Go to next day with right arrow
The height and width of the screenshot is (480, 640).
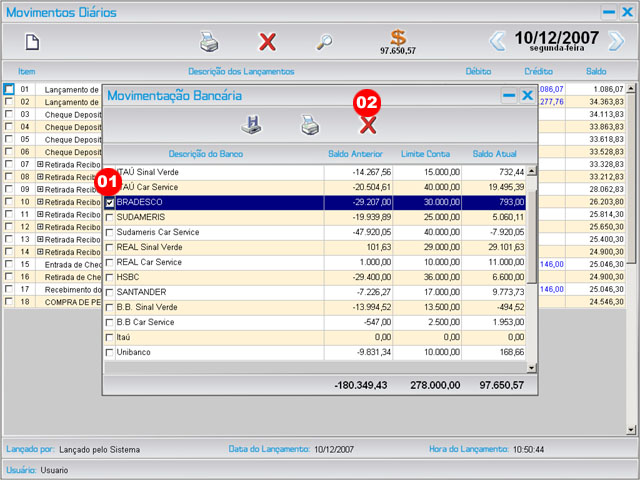coord(616,41)
